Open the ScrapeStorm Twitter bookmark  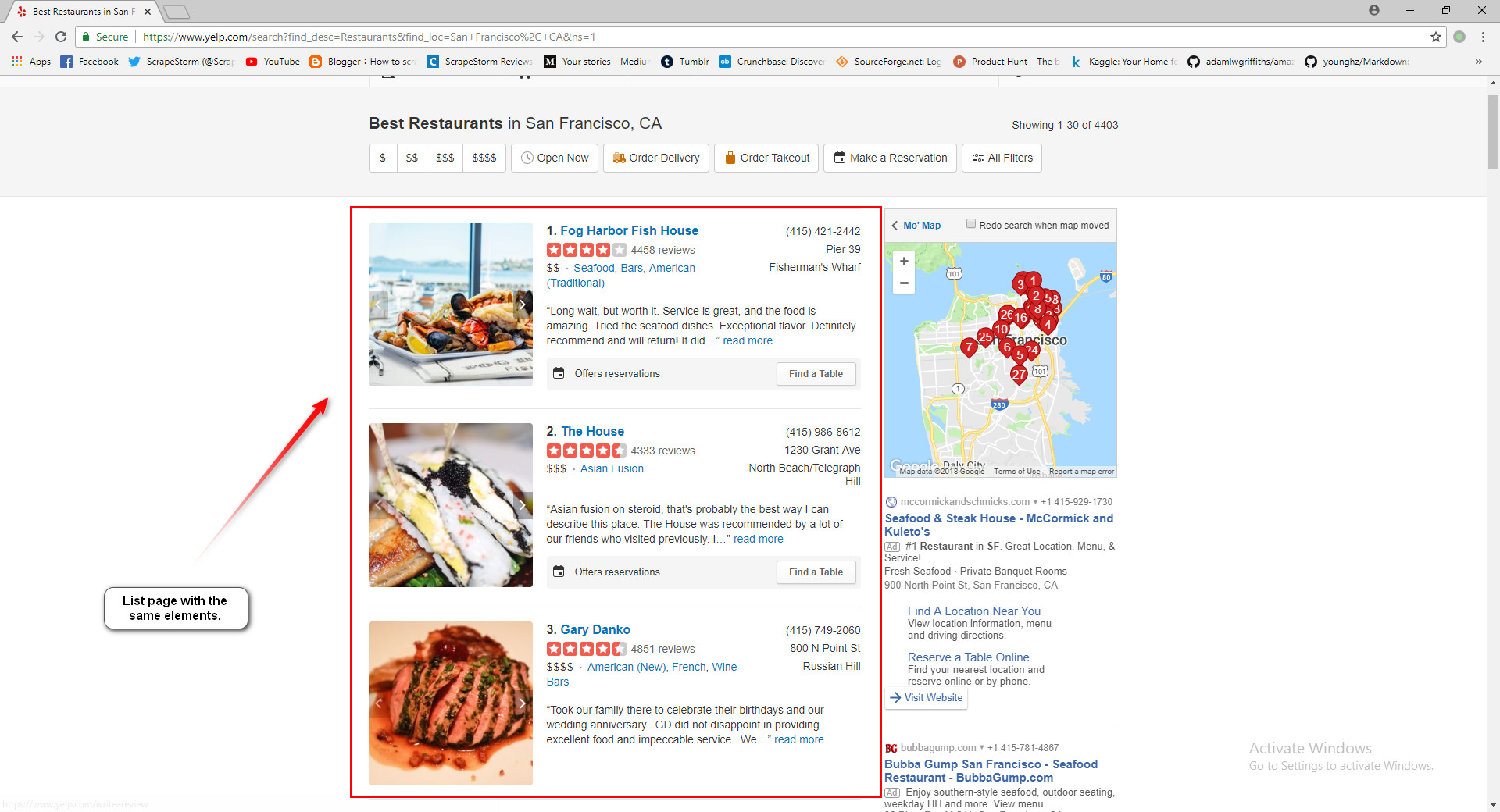[x=181, y=62]
